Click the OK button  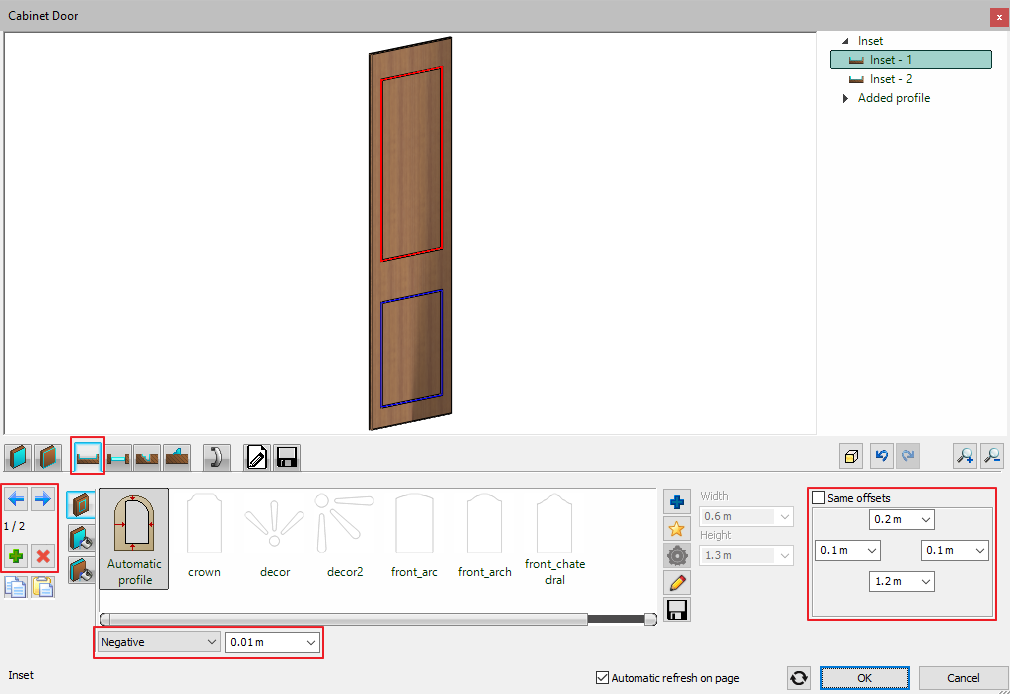pyautogui.click(x=864, y=677)
